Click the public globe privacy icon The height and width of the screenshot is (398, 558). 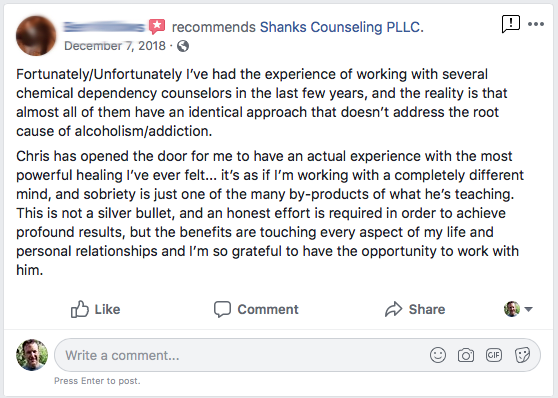coord(183,46)
